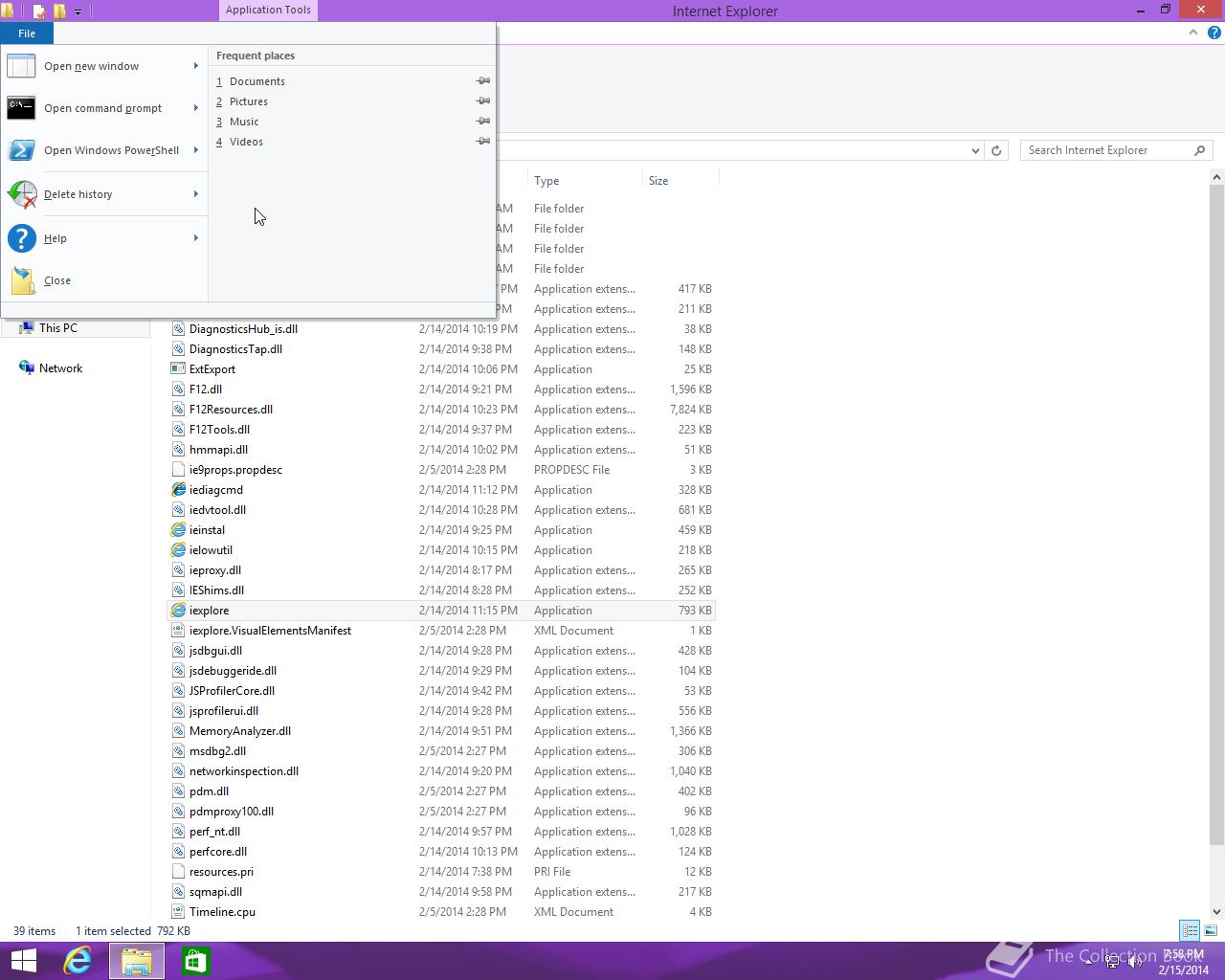The height and width of the screenshot is (980, 1225).
Task: Select the resources.pri file icon
Action: pos(178,872)
